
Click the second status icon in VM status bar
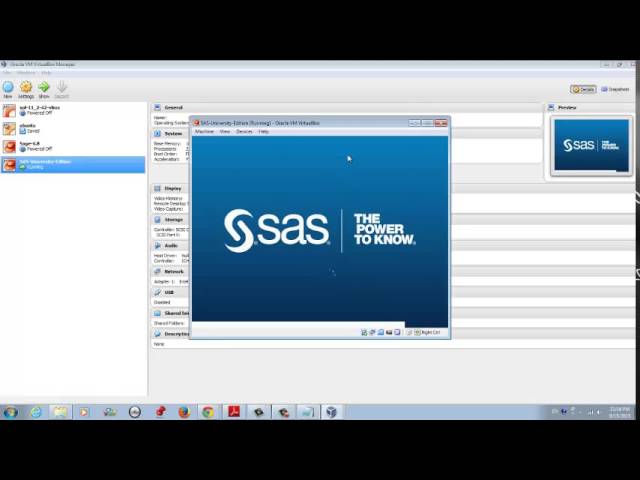(x=372, y=333)
